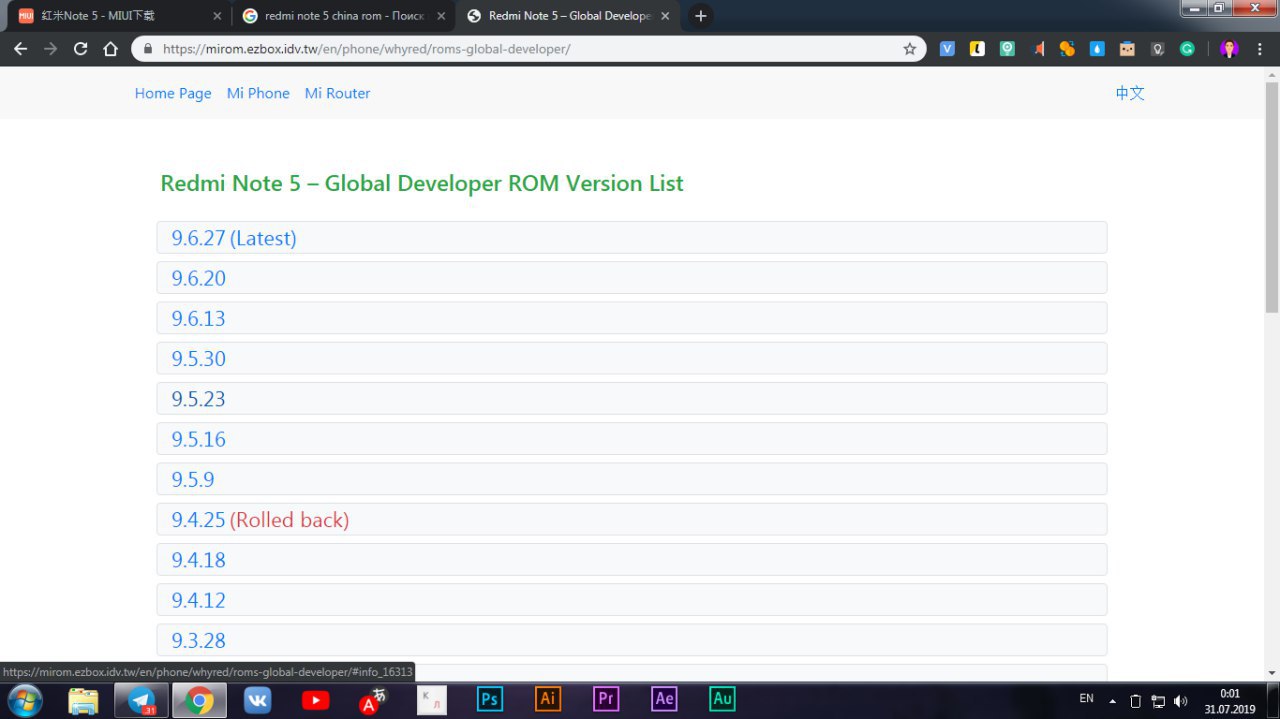Close the 紅米Note 5 - MIUI tab
The image size is (1280, 719).
click(x=217, y=16)
